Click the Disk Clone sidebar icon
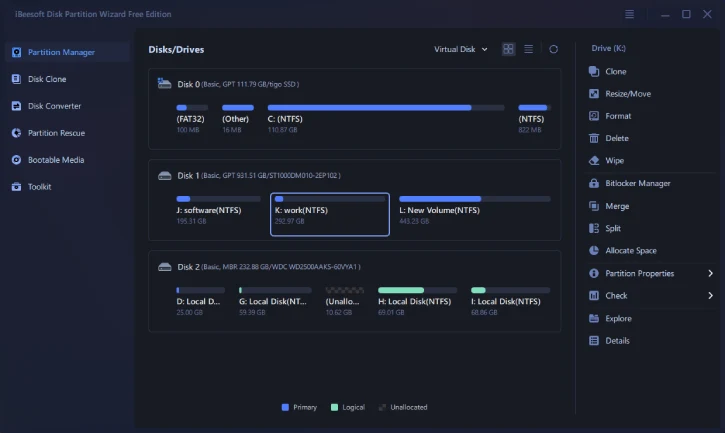This screenshot has height=433, width=725. [16, 79]
